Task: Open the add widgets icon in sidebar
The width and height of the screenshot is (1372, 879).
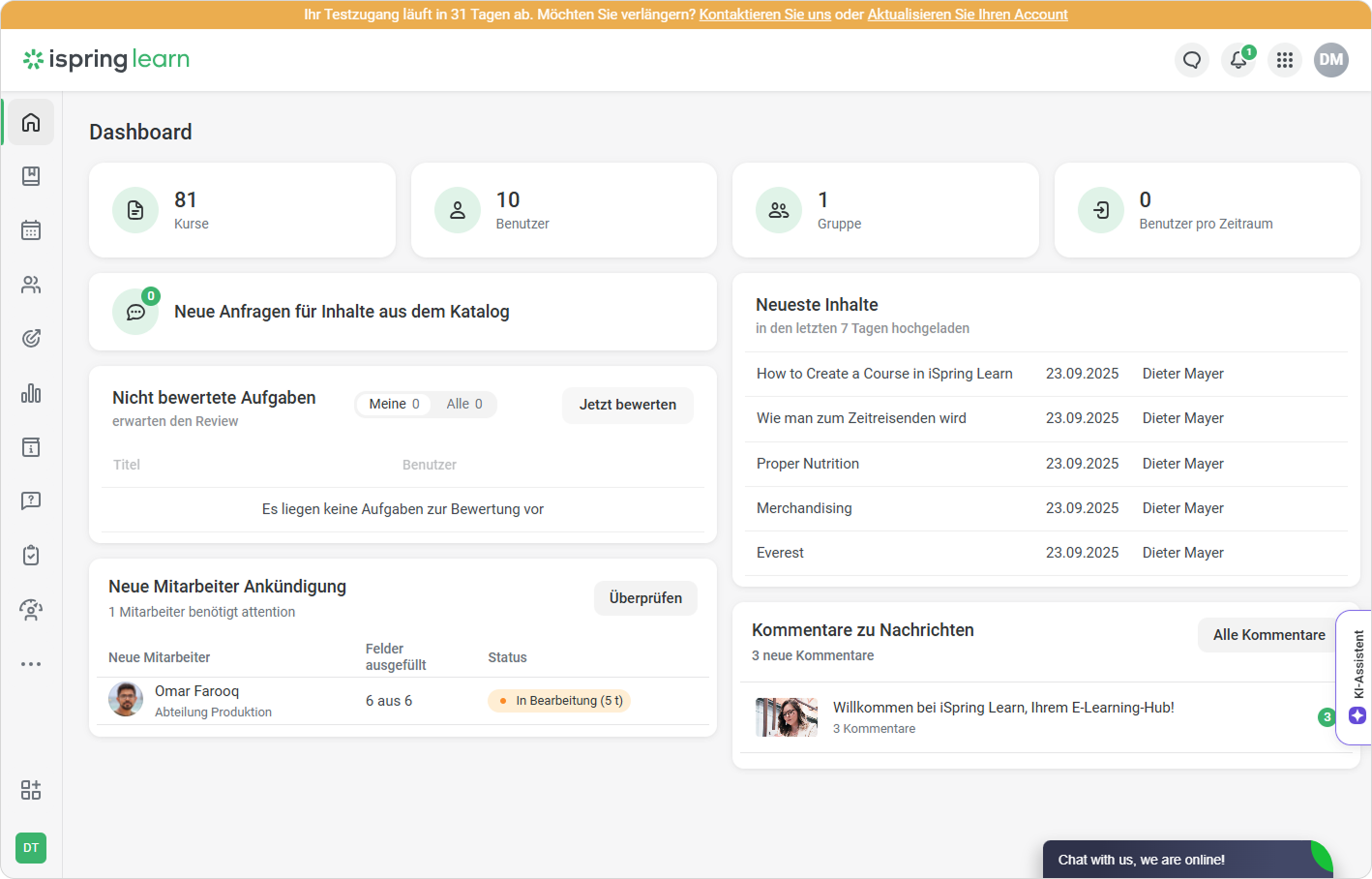Action: tap(31, 790)
